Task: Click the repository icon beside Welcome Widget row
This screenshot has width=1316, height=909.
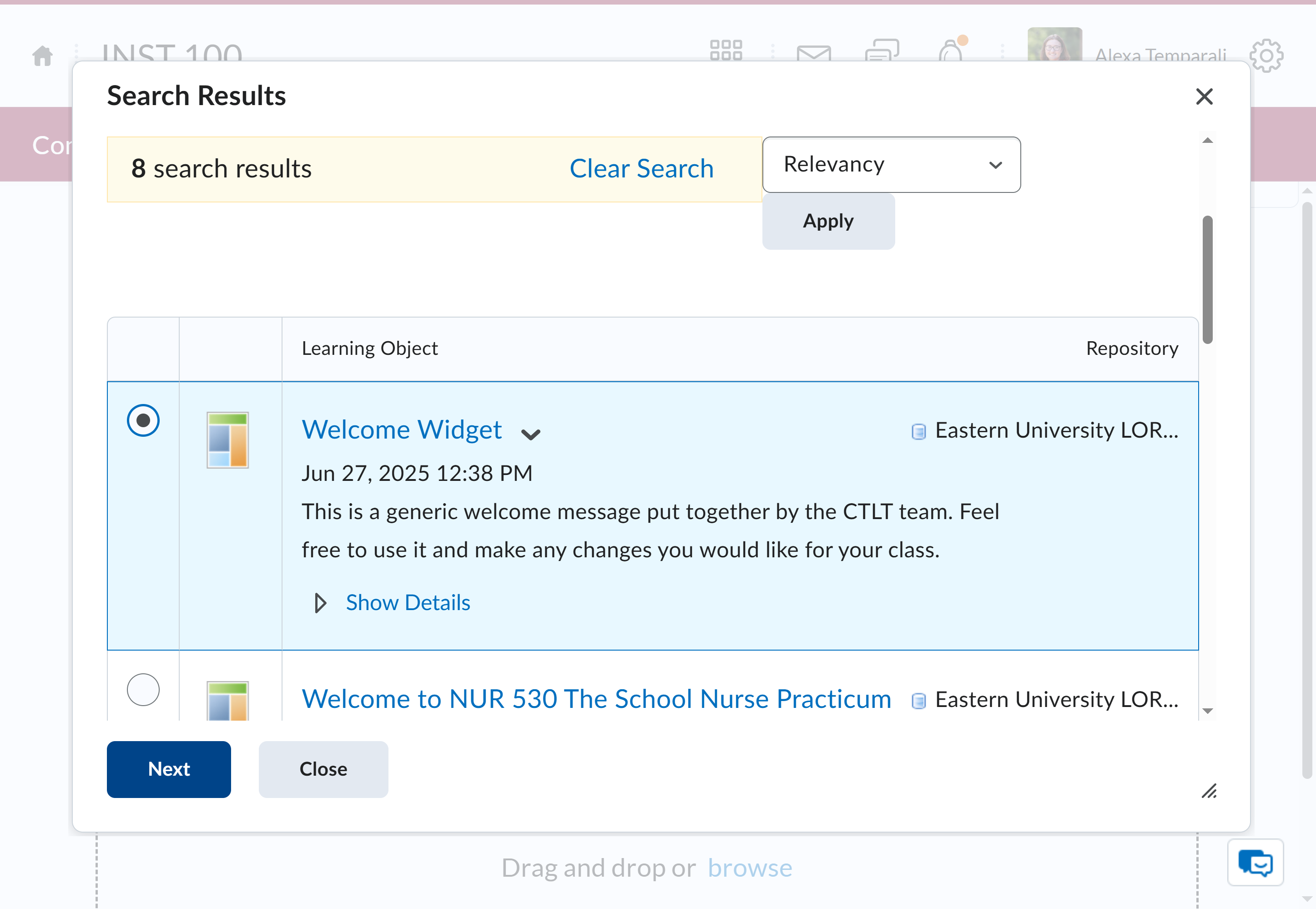Action: click(x=918, y=431)
